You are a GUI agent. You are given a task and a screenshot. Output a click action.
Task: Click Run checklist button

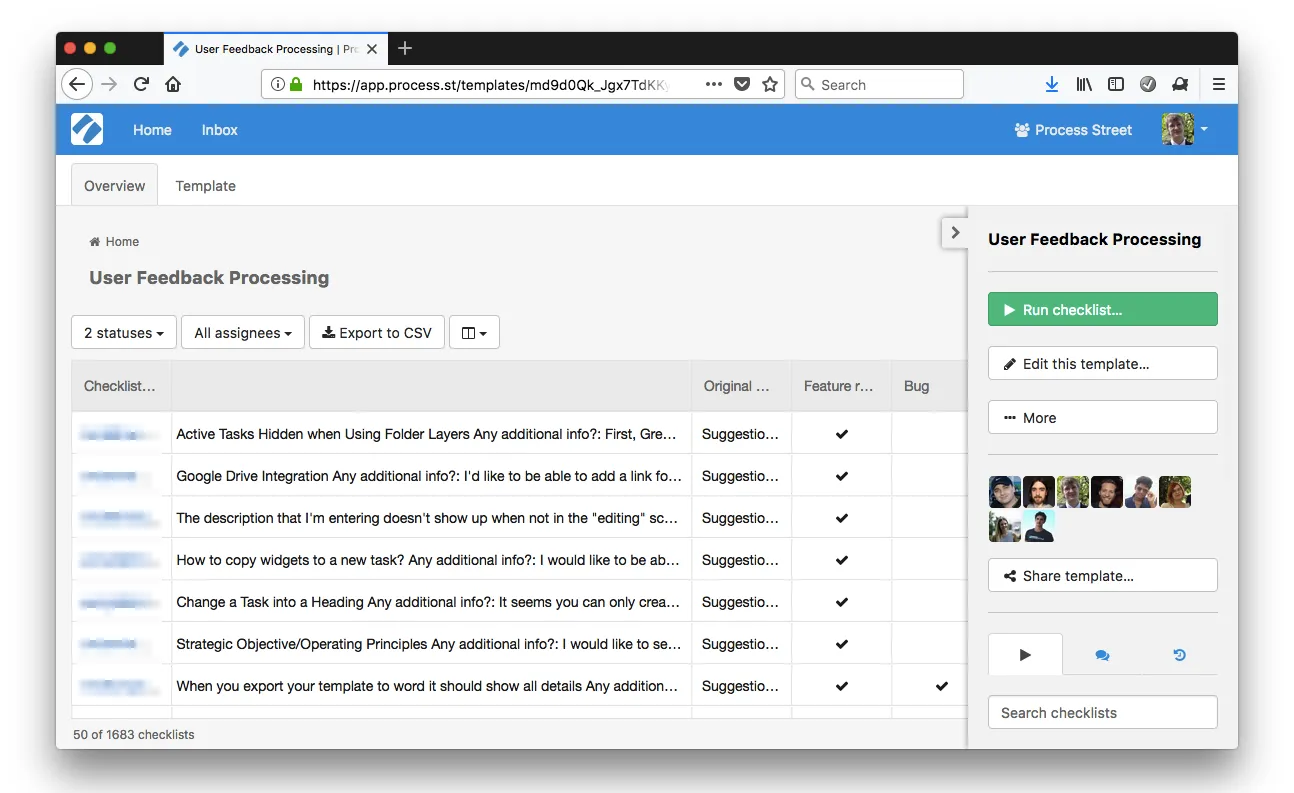pos(1103,310)
